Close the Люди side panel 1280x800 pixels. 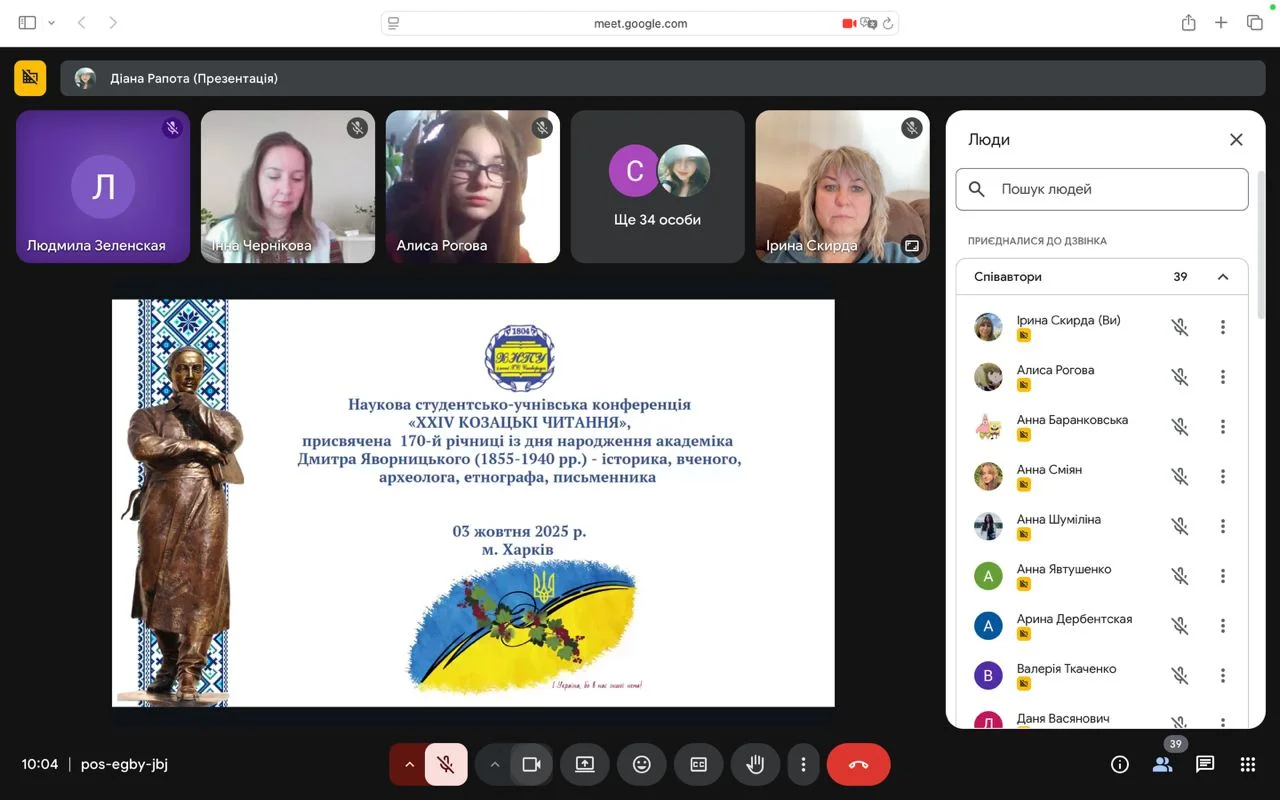[x=1236, y=140]
